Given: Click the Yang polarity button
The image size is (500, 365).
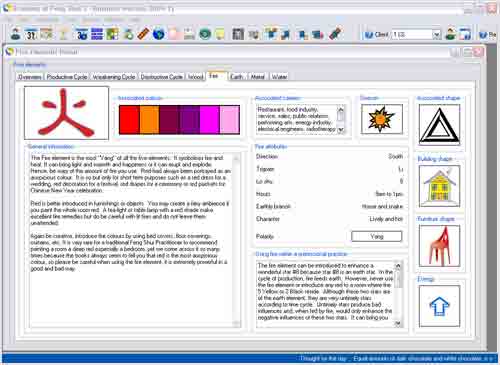Looking at the screenshot, I should [377, 236].
